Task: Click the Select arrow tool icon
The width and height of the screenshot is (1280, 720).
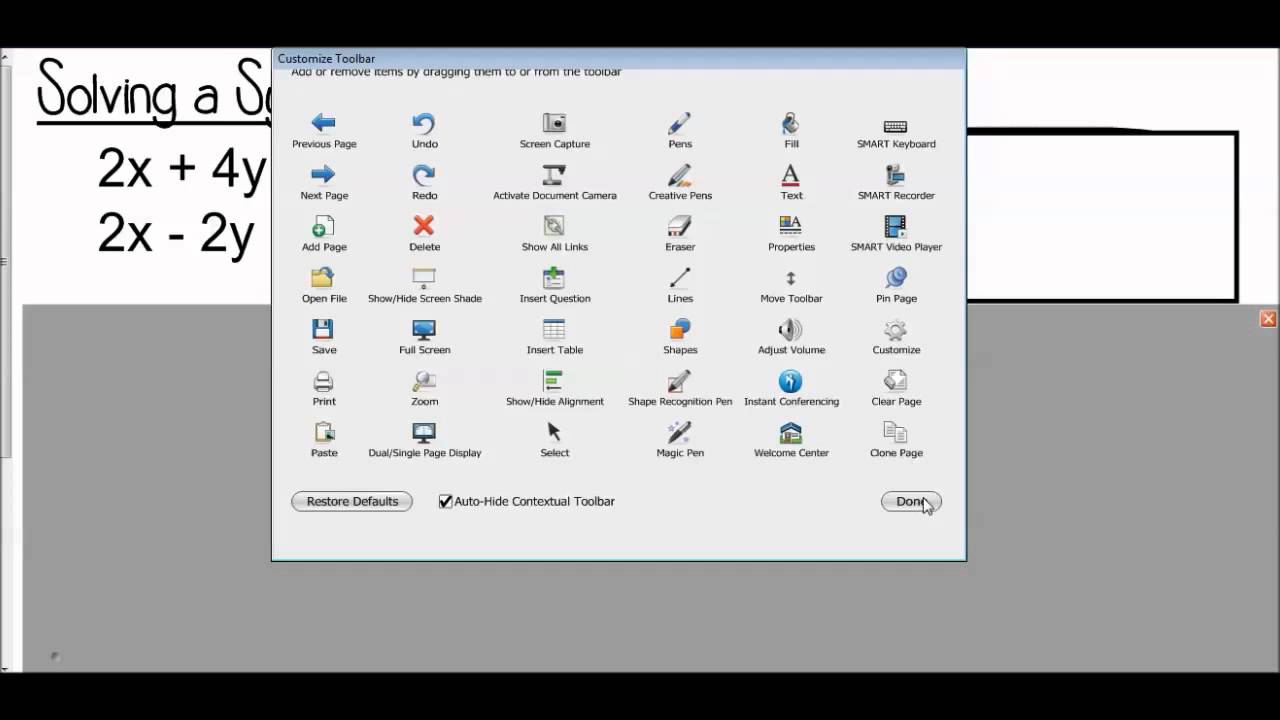Action: (x=554, y=432)
